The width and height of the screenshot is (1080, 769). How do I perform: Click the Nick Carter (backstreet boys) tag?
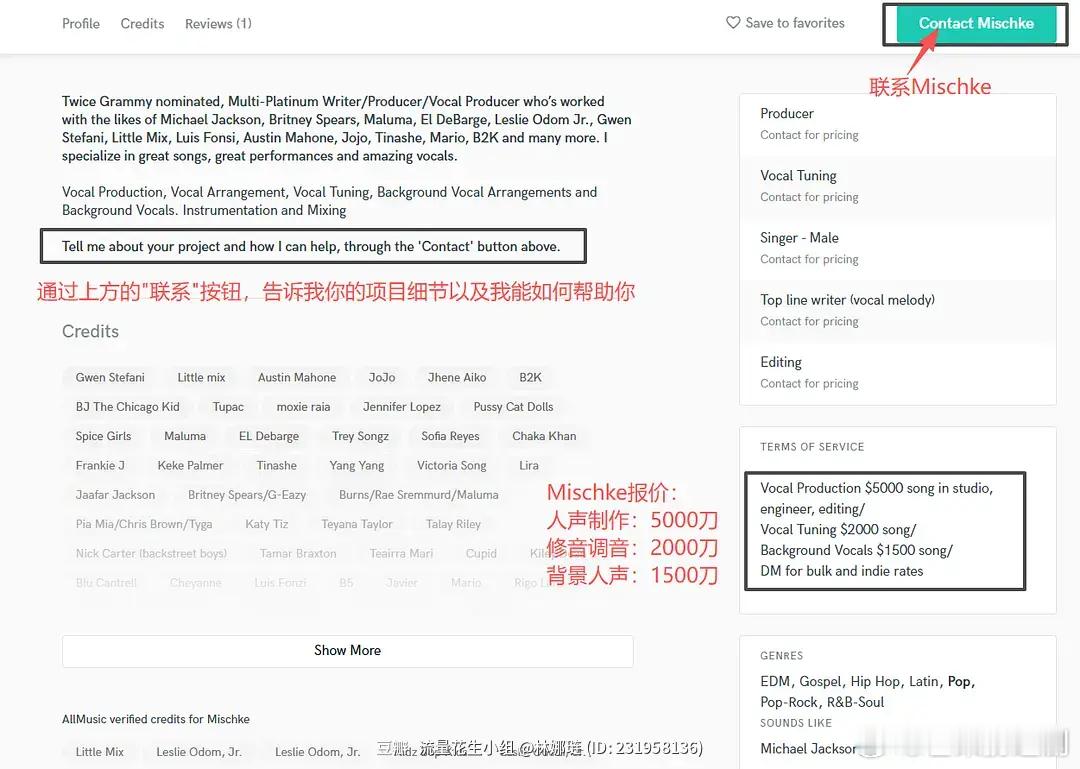151,553
